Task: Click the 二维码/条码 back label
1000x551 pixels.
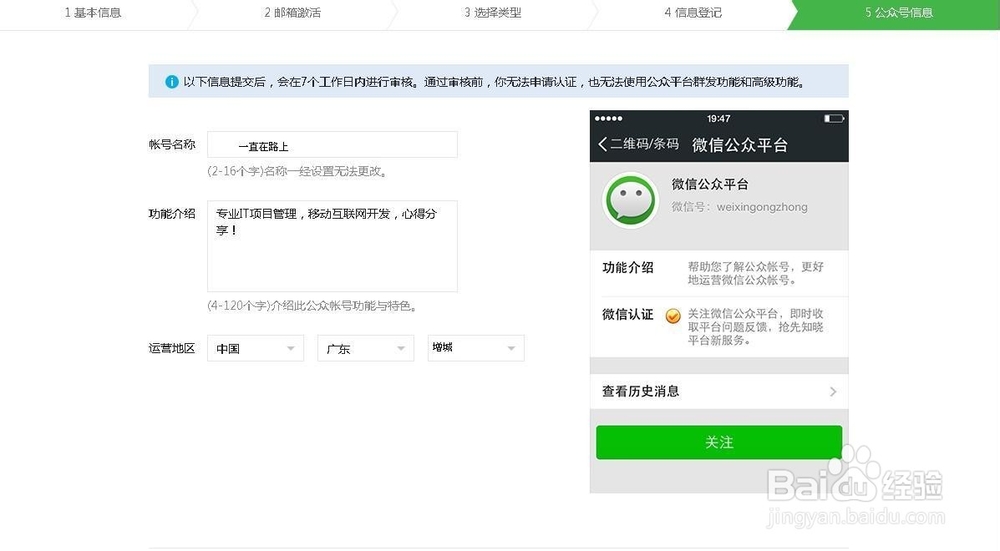Action: point(644,144)
